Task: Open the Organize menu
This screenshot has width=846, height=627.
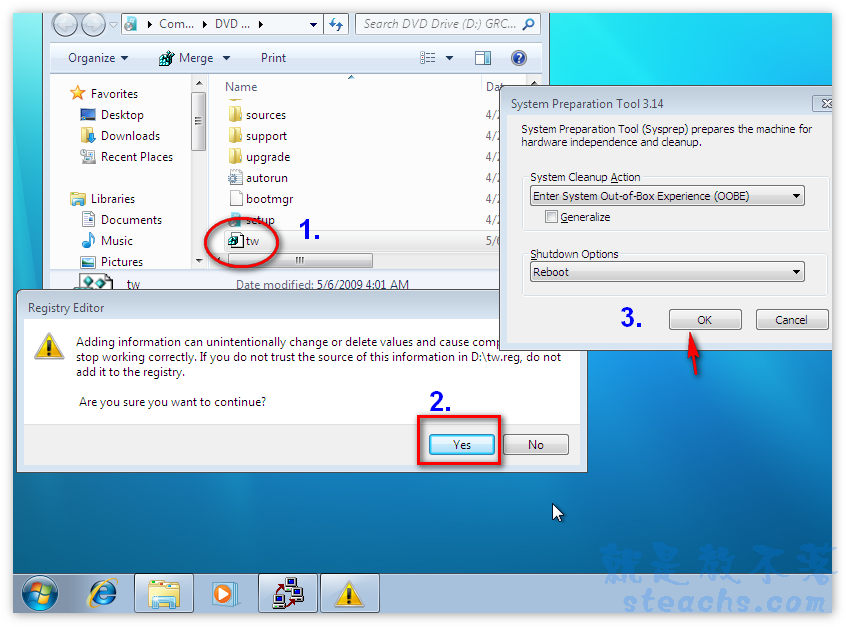Action: 98,58
